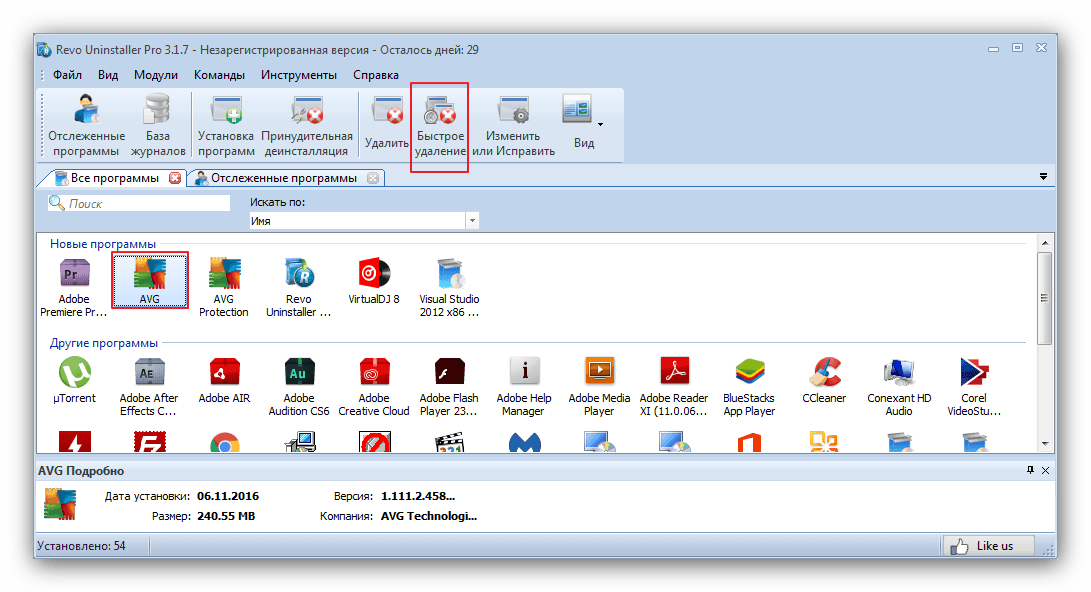Launch Forced Uninstall (Принудительная деинсталляция)
Screen dimensions: 1091x592
307,125
